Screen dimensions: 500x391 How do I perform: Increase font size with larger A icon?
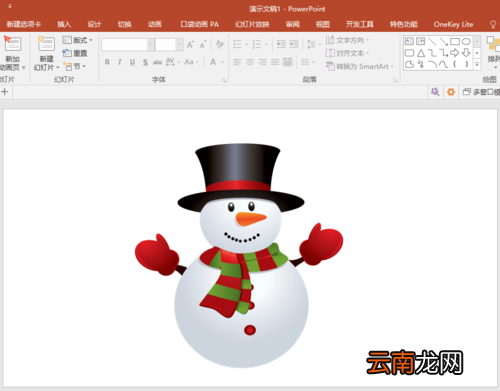coord(190,45)
